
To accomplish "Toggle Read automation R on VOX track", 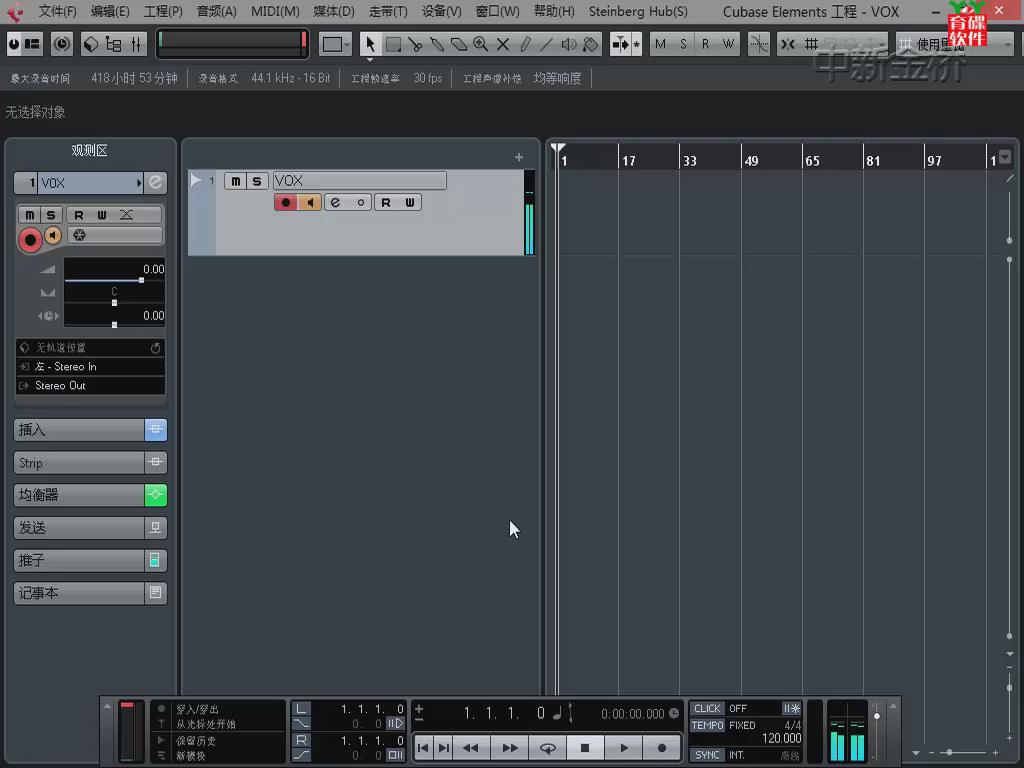I will pyautogui.click(x=386, y=202).
